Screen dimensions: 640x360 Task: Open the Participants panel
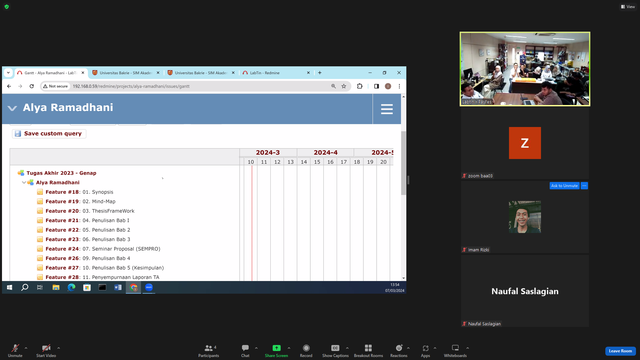tap(209, 350)
